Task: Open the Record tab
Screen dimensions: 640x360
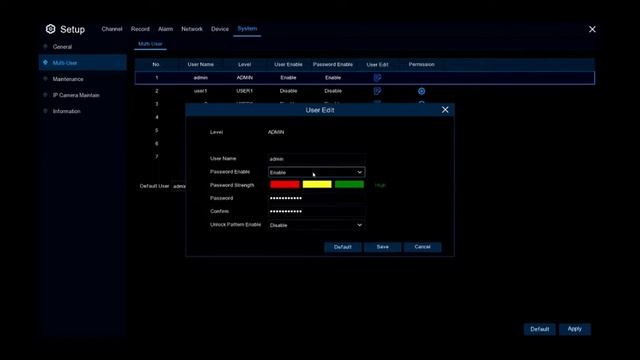Action: tap(140, 29)
